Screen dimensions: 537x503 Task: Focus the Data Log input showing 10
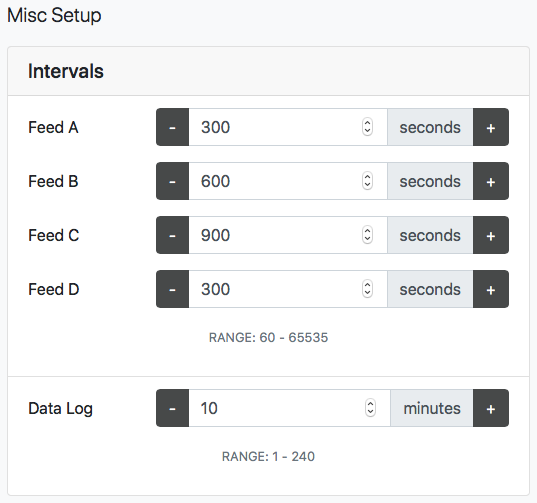point(289,408)
